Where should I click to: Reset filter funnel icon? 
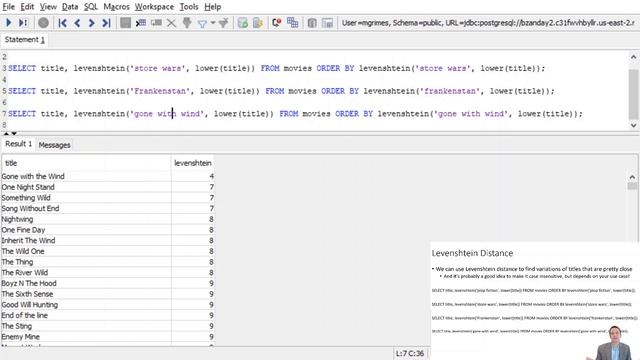coord(223,23)
